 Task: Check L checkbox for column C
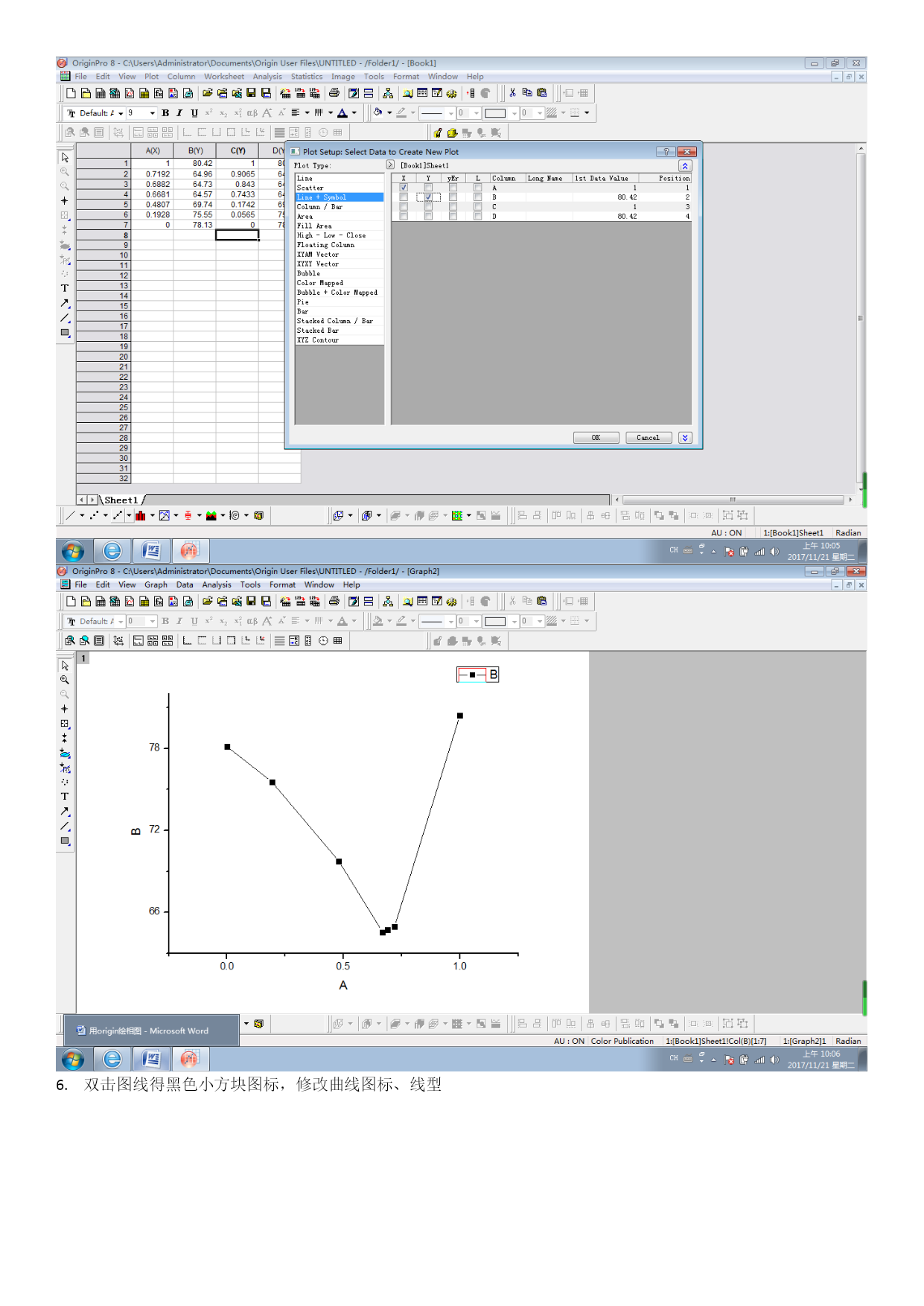click(477, 207)
